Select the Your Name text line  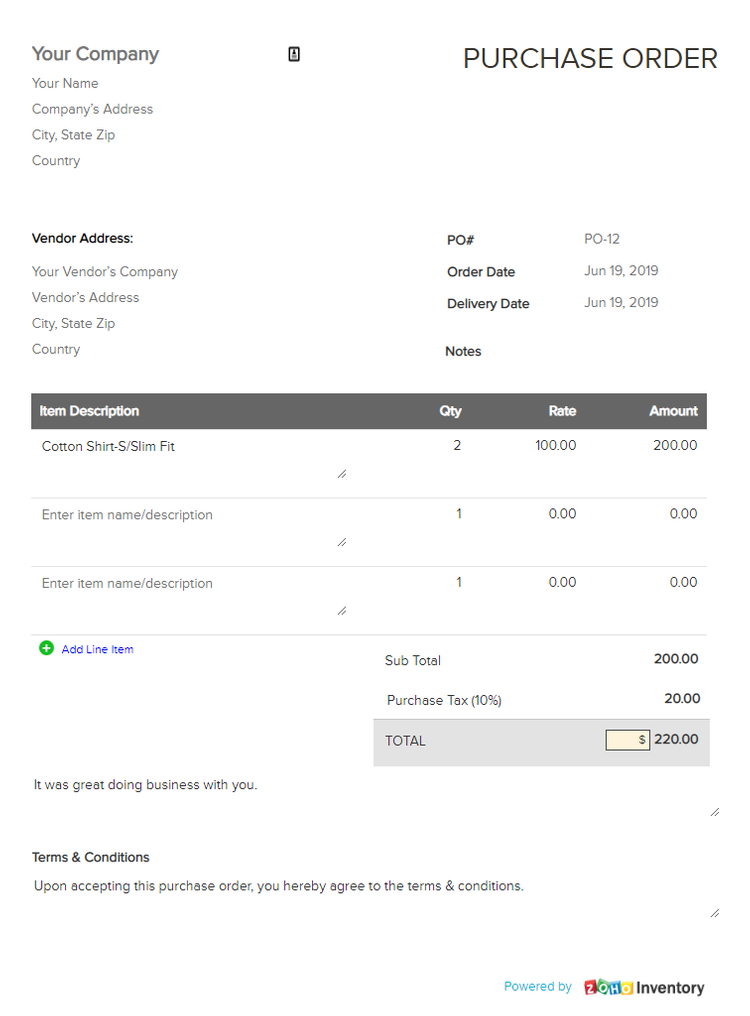[x=65, y=83]
